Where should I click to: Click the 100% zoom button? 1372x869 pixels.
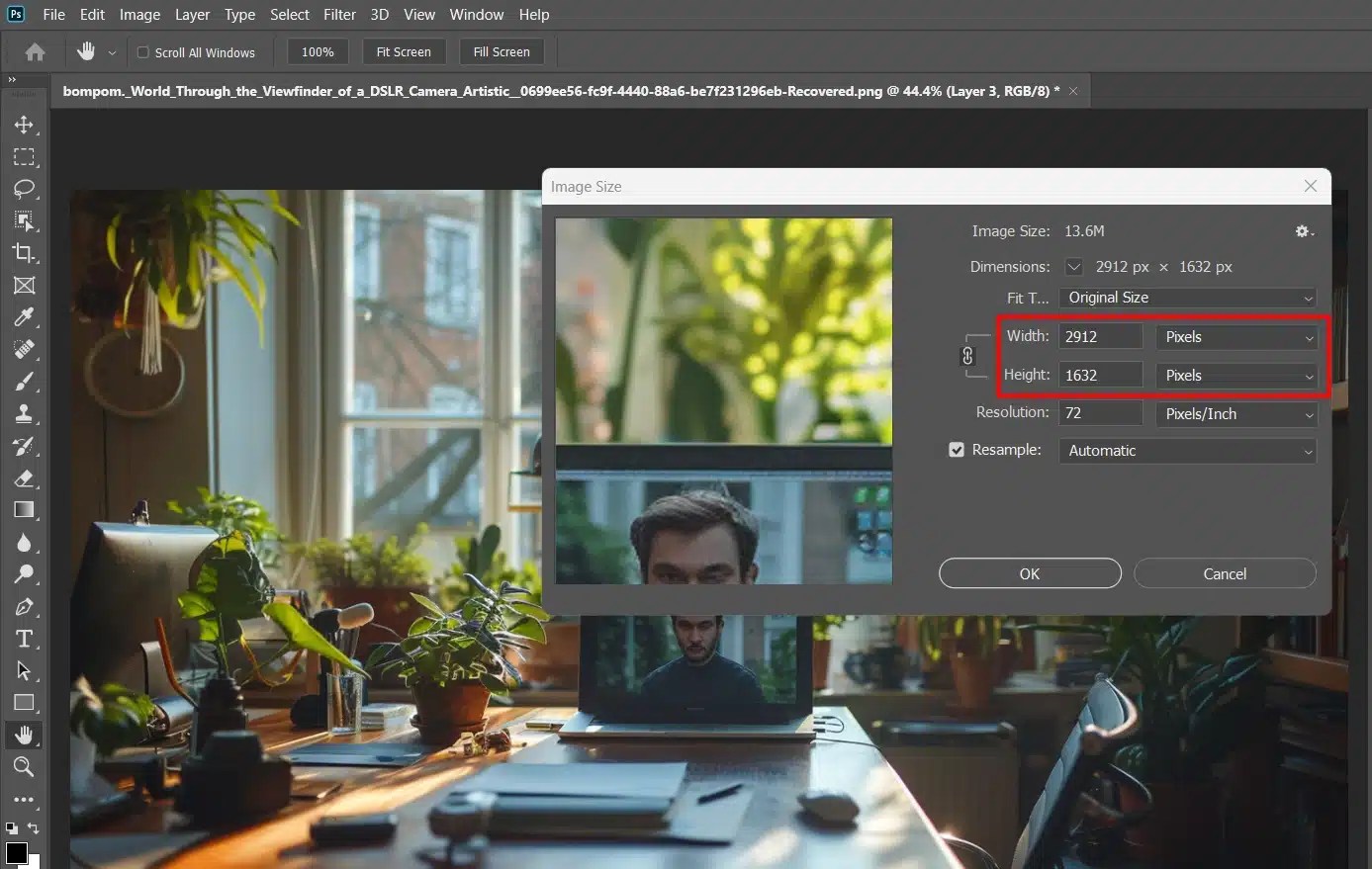click(x=318, y=52)
